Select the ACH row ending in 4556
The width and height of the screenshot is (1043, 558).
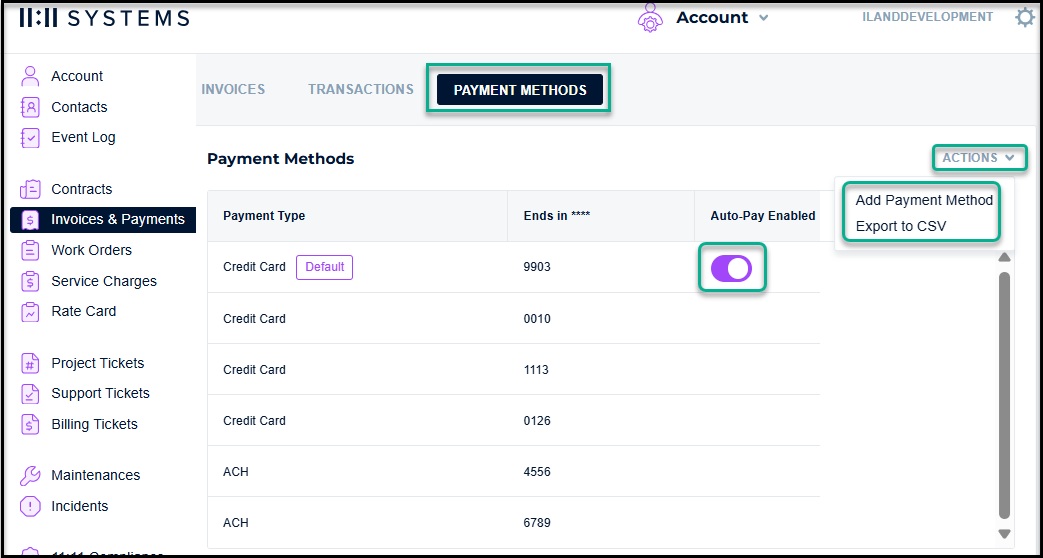(x=514, y=472)
